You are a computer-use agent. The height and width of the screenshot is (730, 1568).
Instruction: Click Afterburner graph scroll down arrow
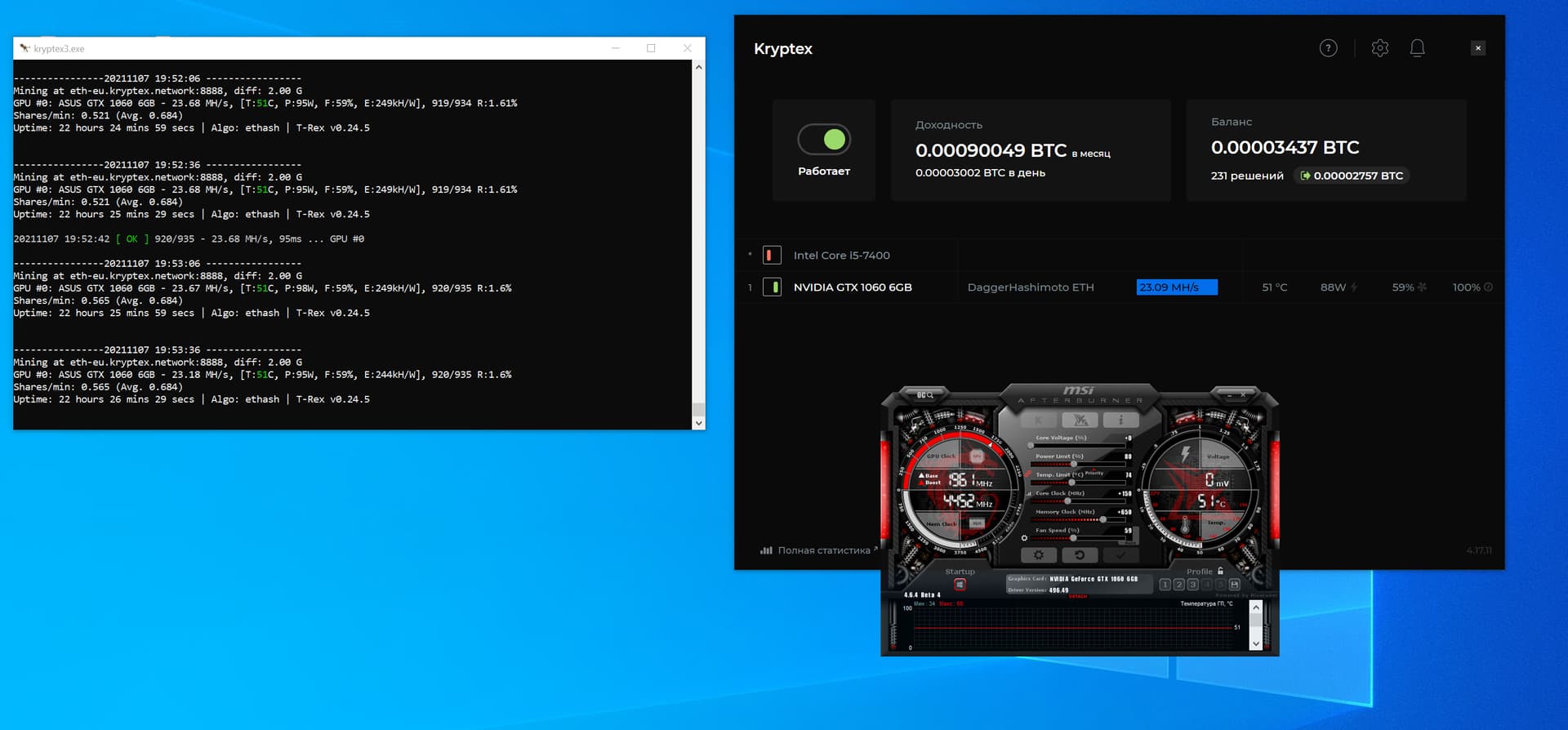[x=1256, y=643]
